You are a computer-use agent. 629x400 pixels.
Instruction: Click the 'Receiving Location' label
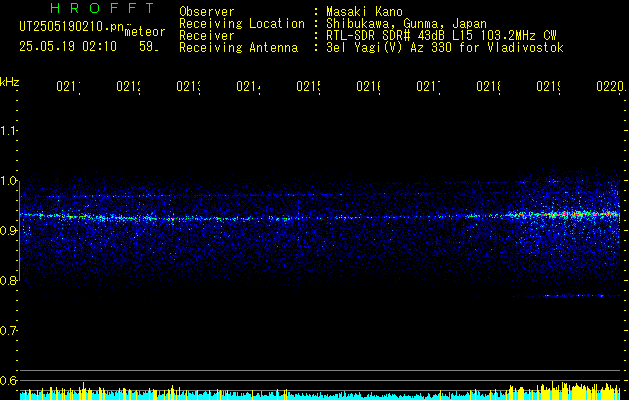pyautogui.click(x=242, y=24)
